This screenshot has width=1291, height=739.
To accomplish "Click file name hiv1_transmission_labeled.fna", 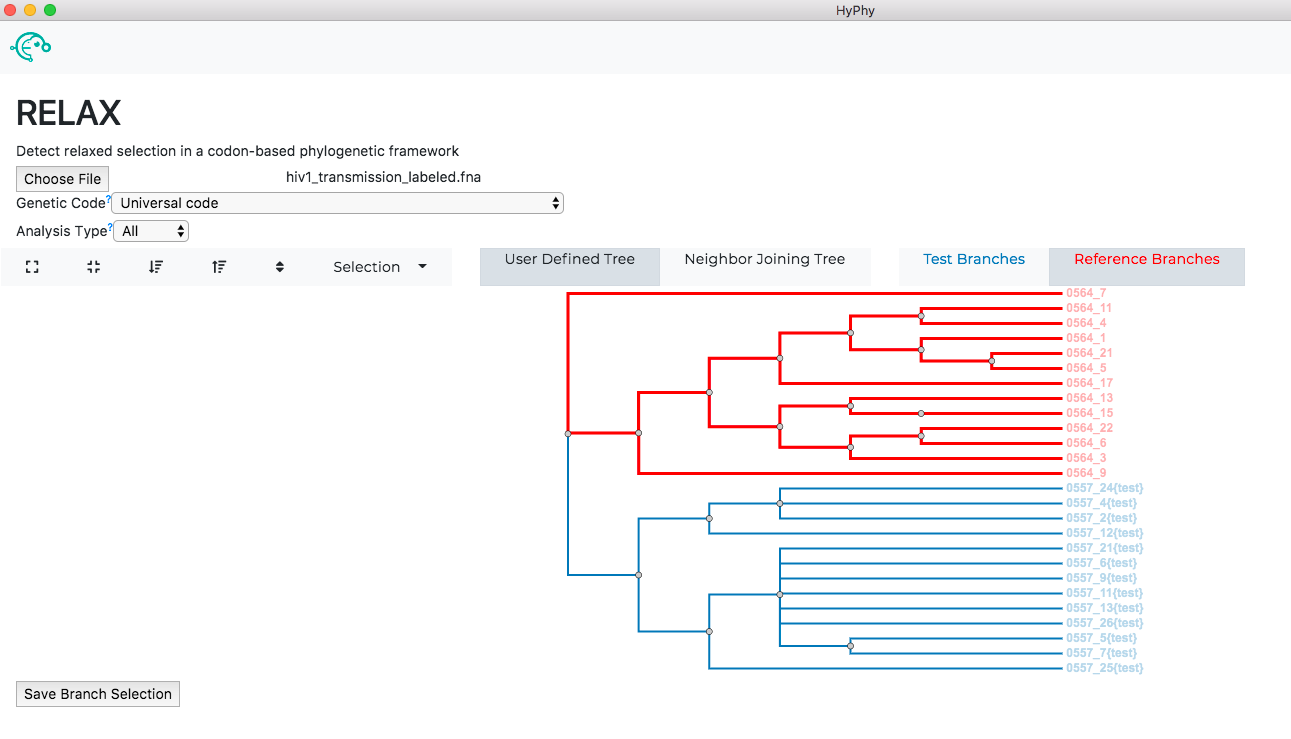I will (x=384, y=177).
